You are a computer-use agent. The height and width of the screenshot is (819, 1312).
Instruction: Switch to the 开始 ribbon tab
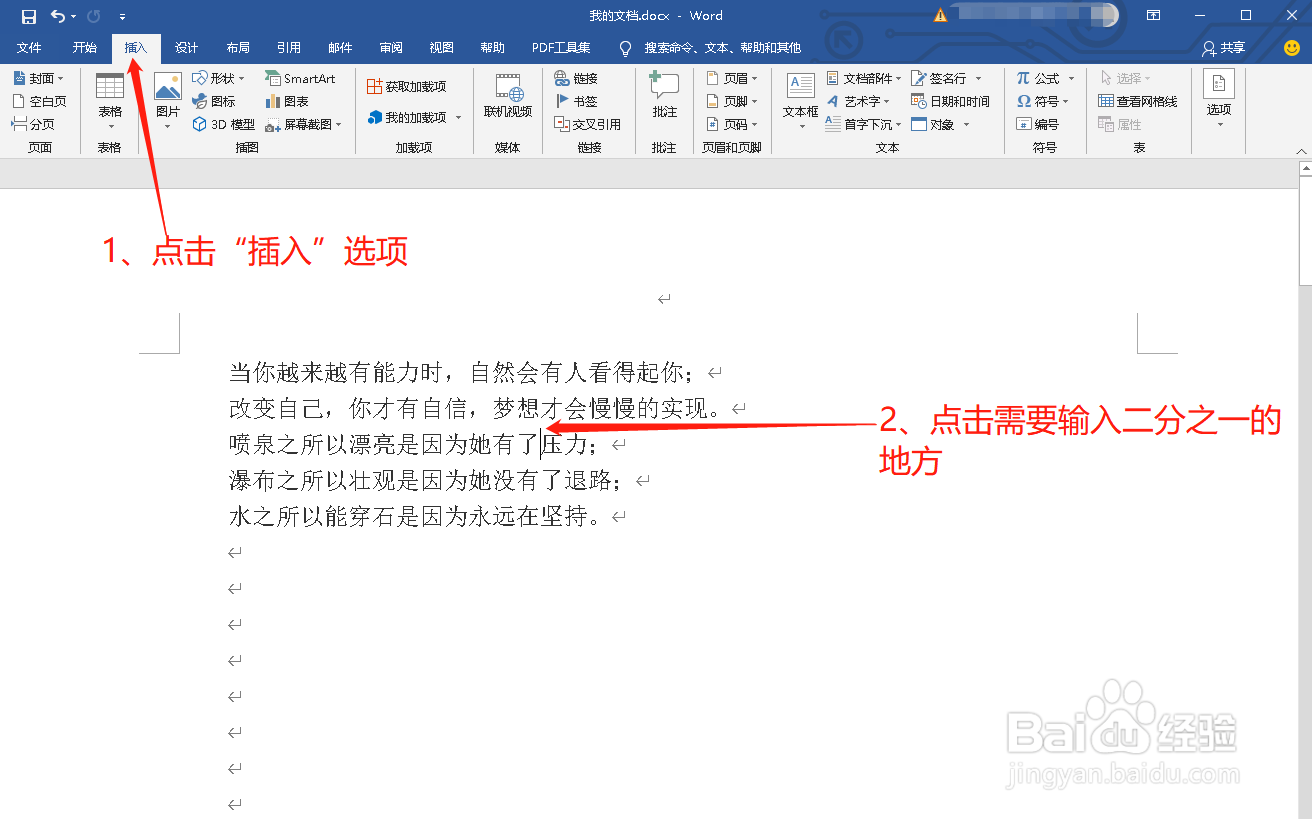85,48
